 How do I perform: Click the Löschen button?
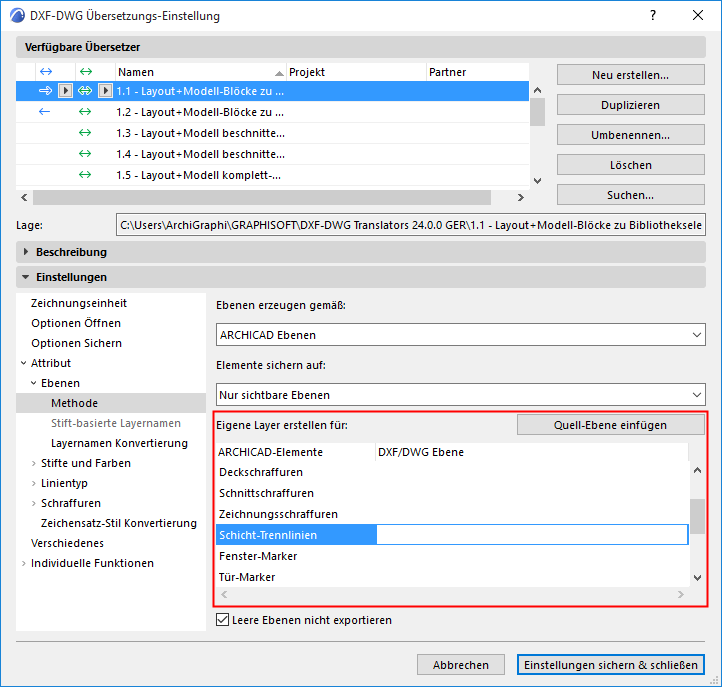[630, 164]
